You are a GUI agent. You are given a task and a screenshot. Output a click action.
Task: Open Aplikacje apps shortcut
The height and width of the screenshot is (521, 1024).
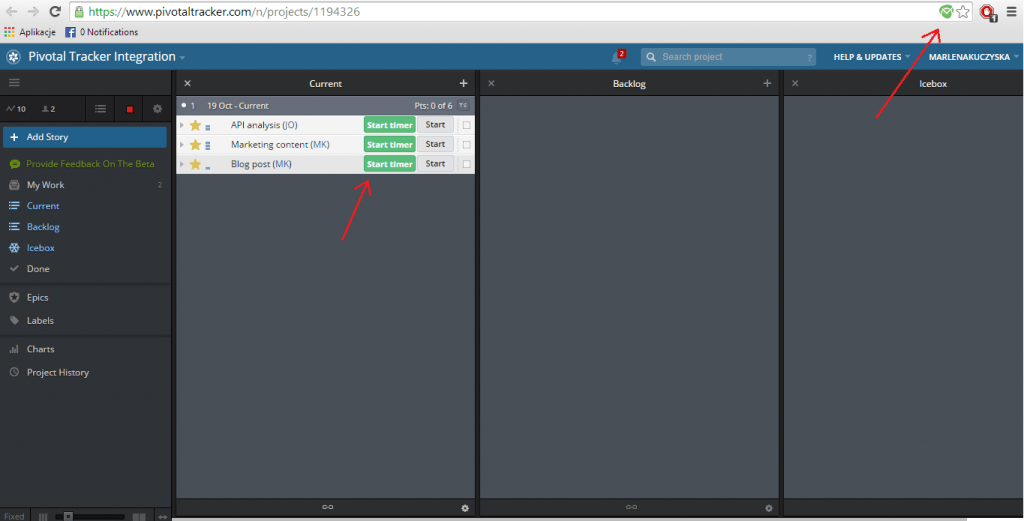30,32
